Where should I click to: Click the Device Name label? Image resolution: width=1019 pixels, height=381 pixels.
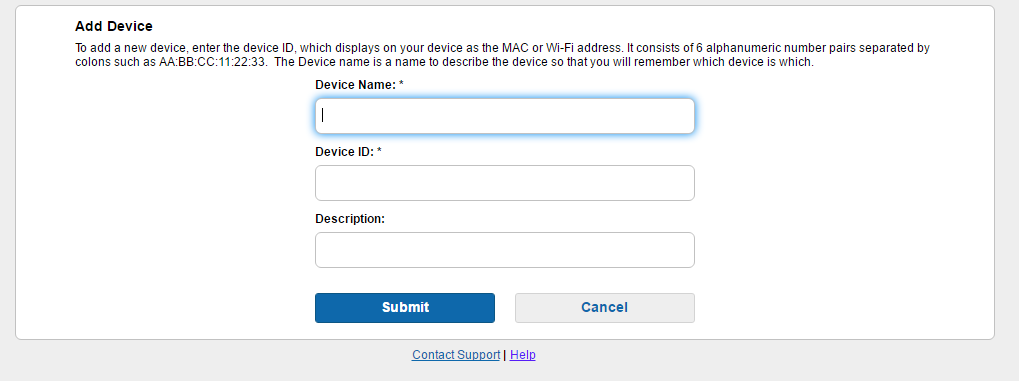[355, 85]
